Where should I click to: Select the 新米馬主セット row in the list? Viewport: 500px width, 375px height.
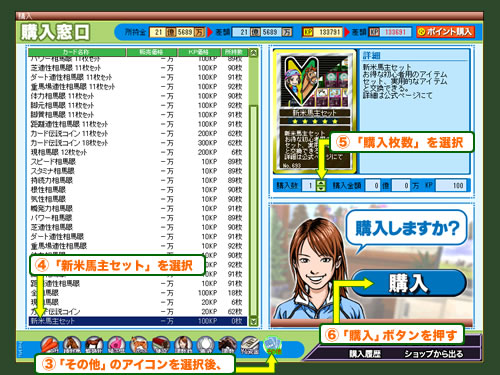138,321
